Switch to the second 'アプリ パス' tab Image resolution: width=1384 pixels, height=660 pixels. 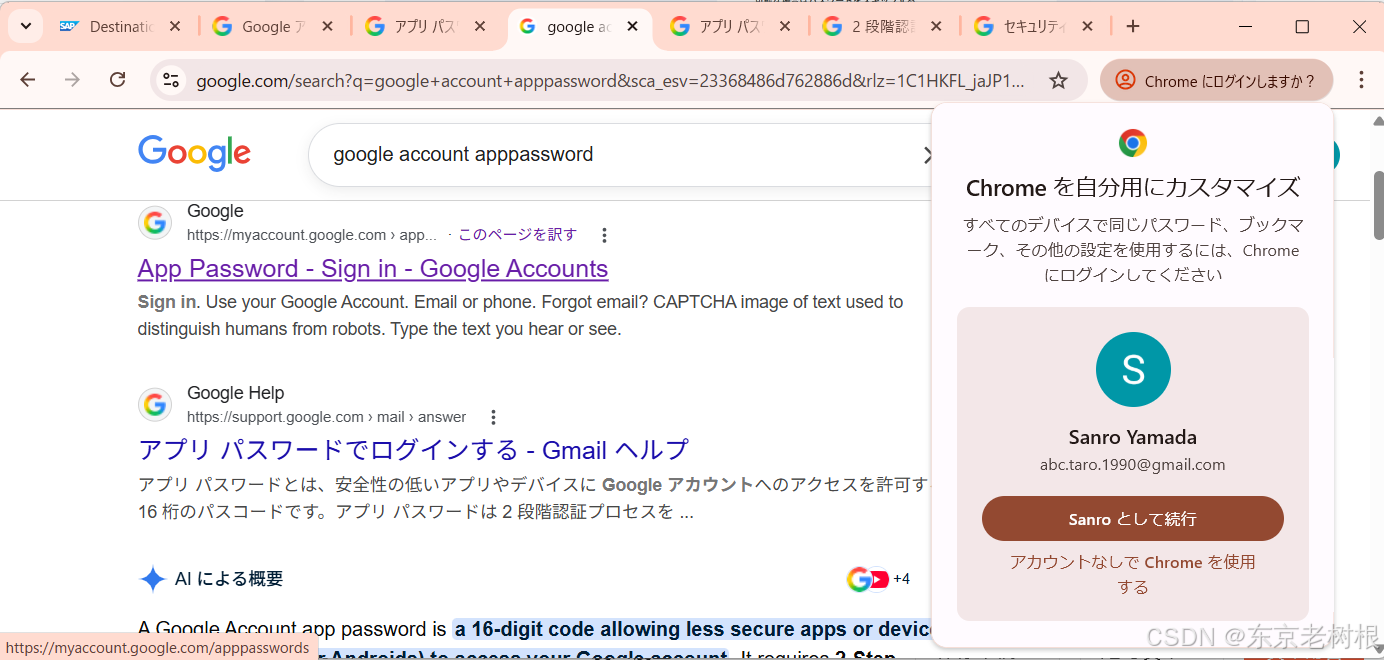click(717, 27)
